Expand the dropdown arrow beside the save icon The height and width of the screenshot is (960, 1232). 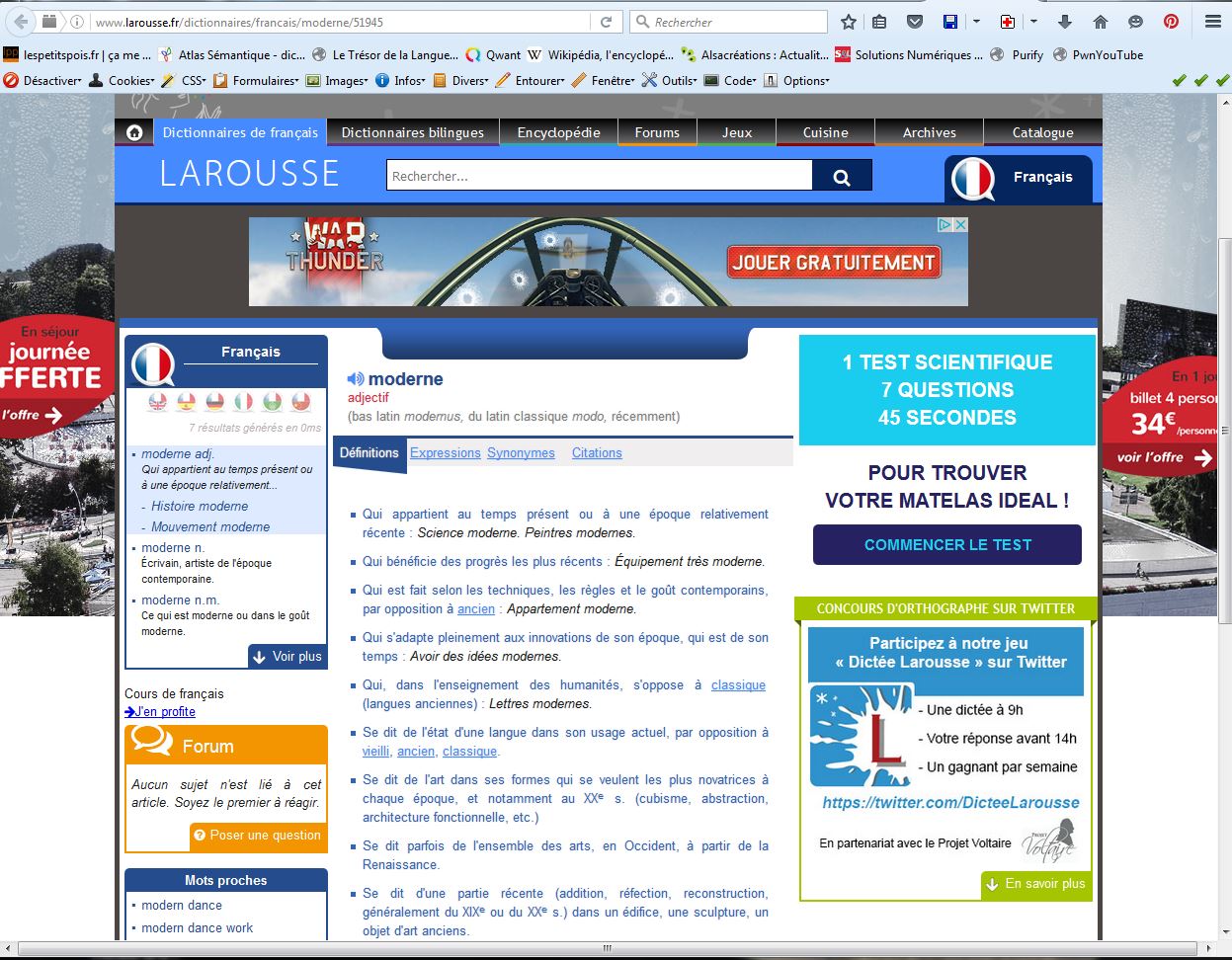click(x=976, y=22)
